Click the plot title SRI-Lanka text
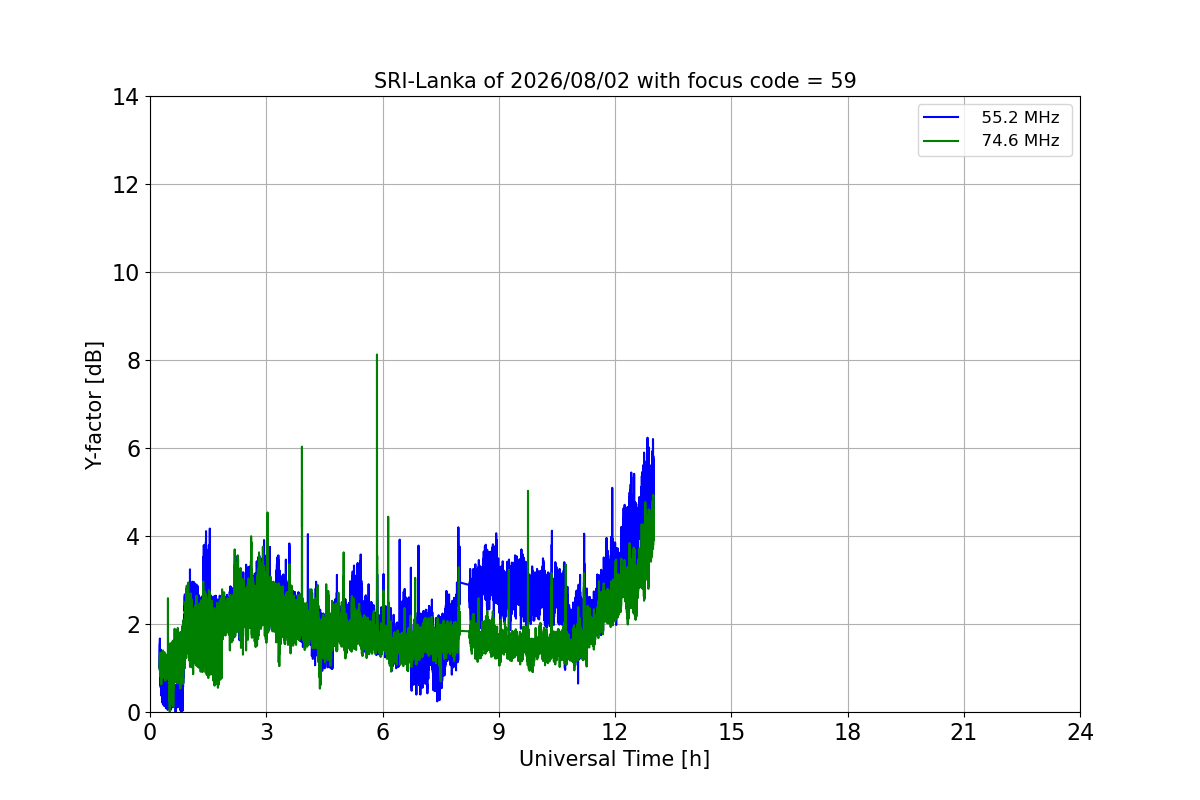The width and height of the screenshot is (1200, 800). (x=615, y=81)
